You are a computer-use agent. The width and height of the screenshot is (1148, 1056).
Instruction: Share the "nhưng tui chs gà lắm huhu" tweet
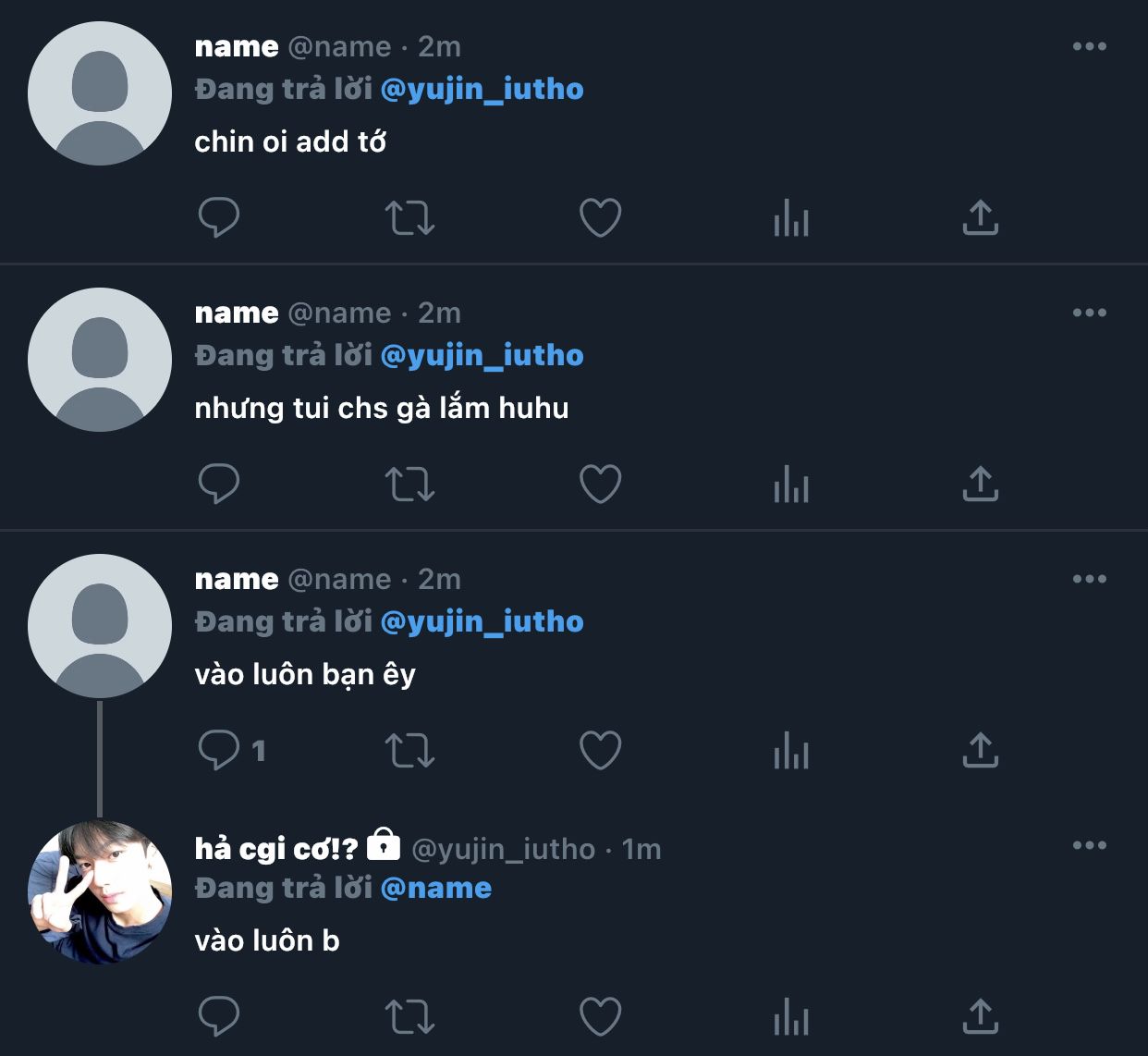tap(981, 484)
